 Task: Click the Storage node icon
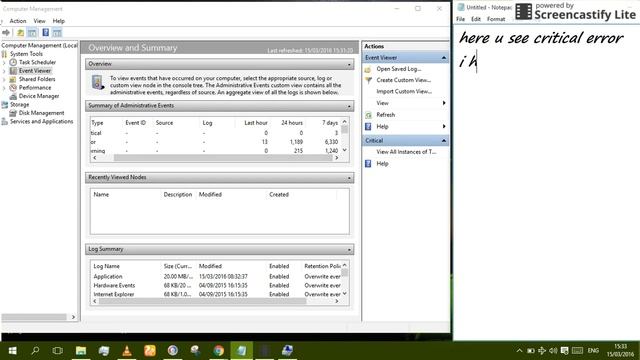[x=4, y=105]
